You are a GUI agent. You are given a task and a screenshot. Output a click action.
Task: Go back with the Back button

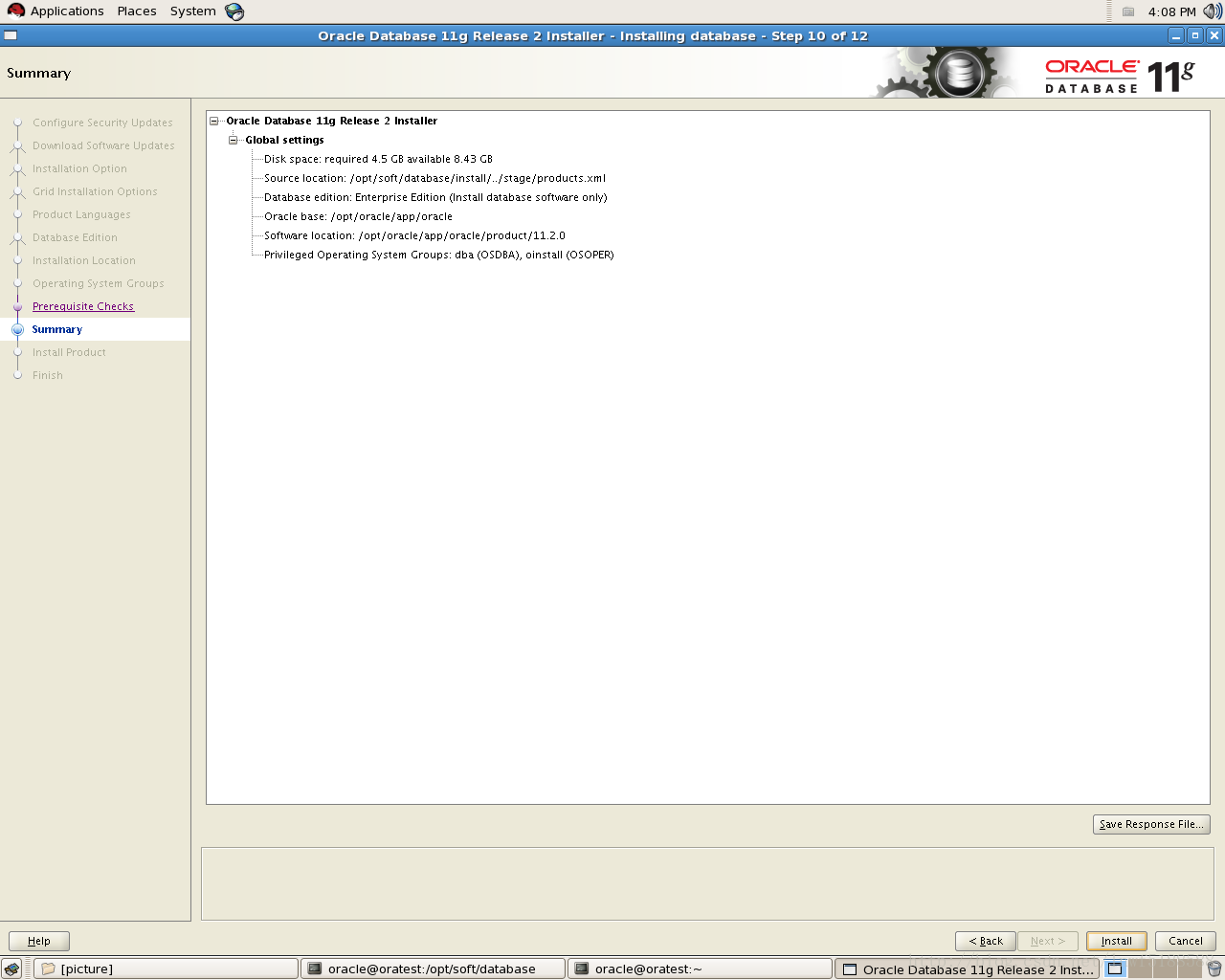coord(986,941)
